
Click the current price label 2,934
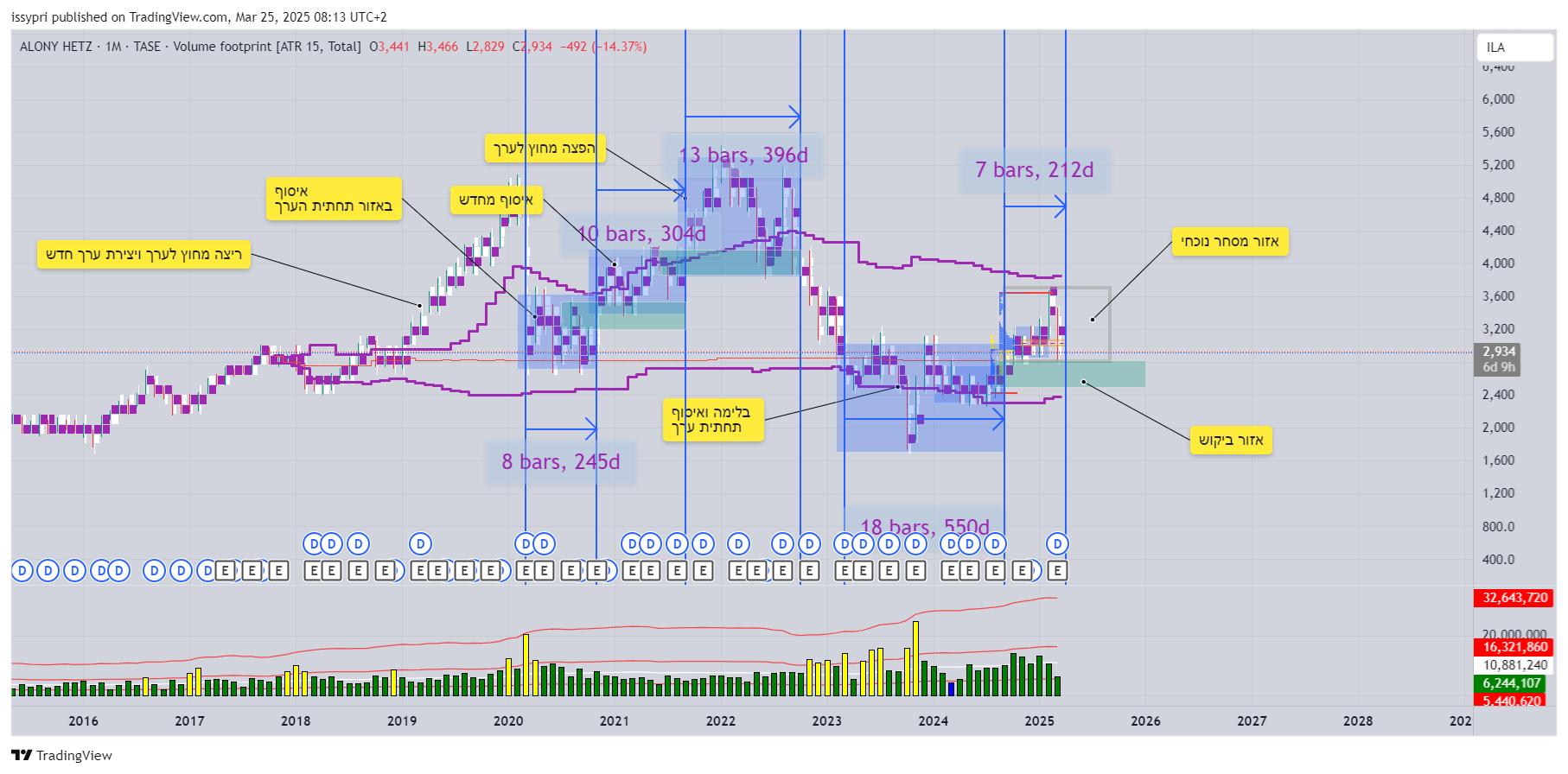(x=1499, y=352)
